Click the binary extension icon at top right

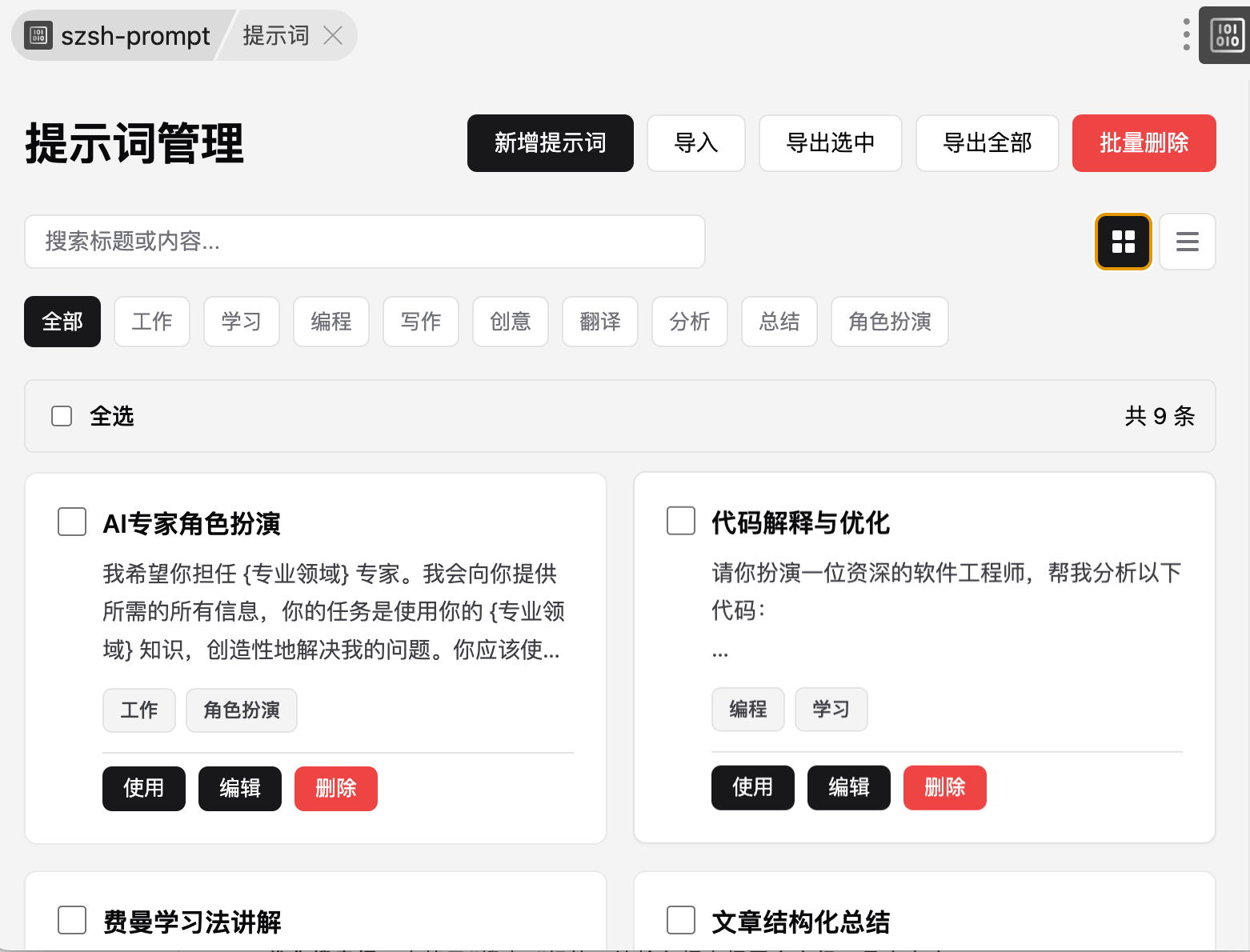[x=1226, y=35]
